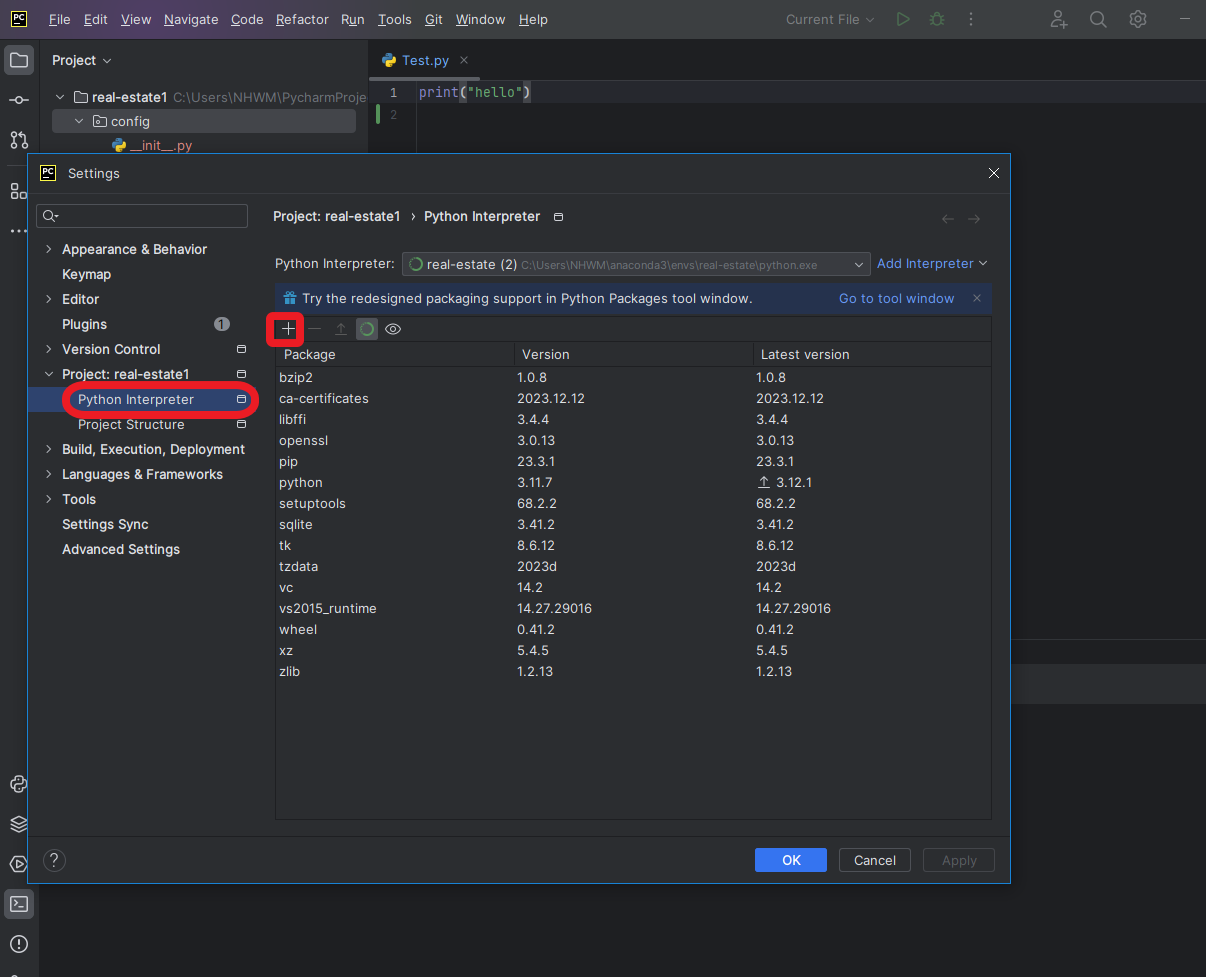Open the Refactor menu
This screenshot has width=1206, height=977.
pos(302,19)
